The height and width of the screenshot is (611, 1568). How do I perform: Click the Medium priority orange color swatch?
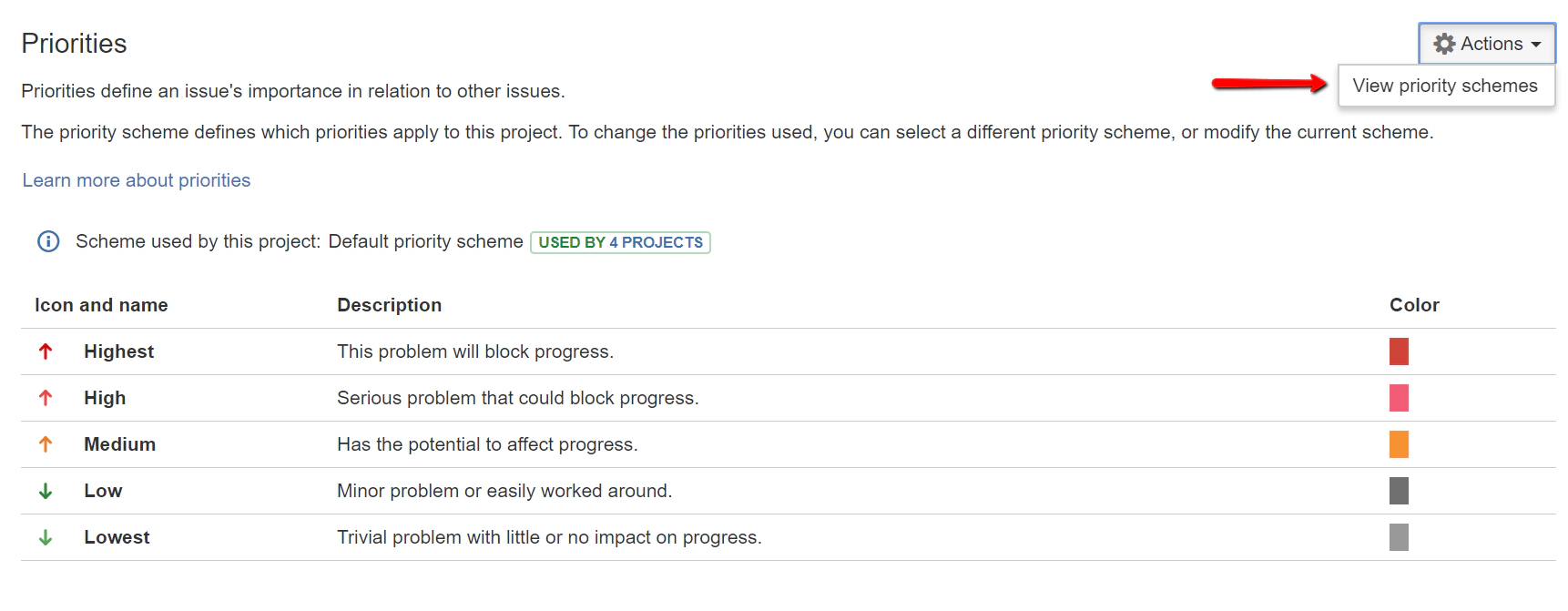click(1400, 444)
